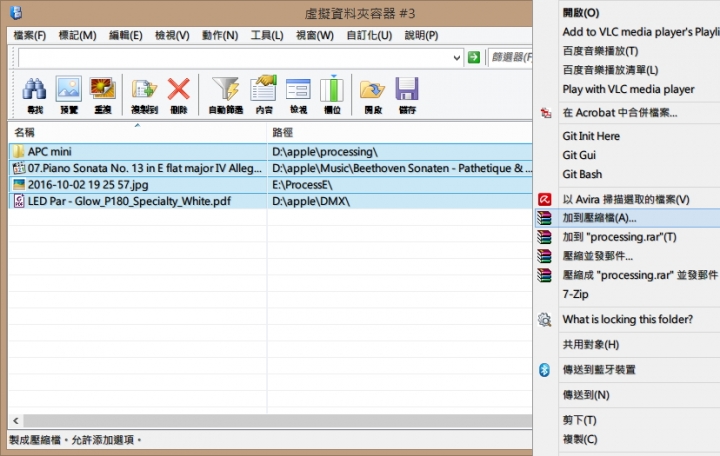Click the WinRAR icon beside 加到壓縮檔(A)
This screenshot has width=720, height=456.
(x=544, y=218)
